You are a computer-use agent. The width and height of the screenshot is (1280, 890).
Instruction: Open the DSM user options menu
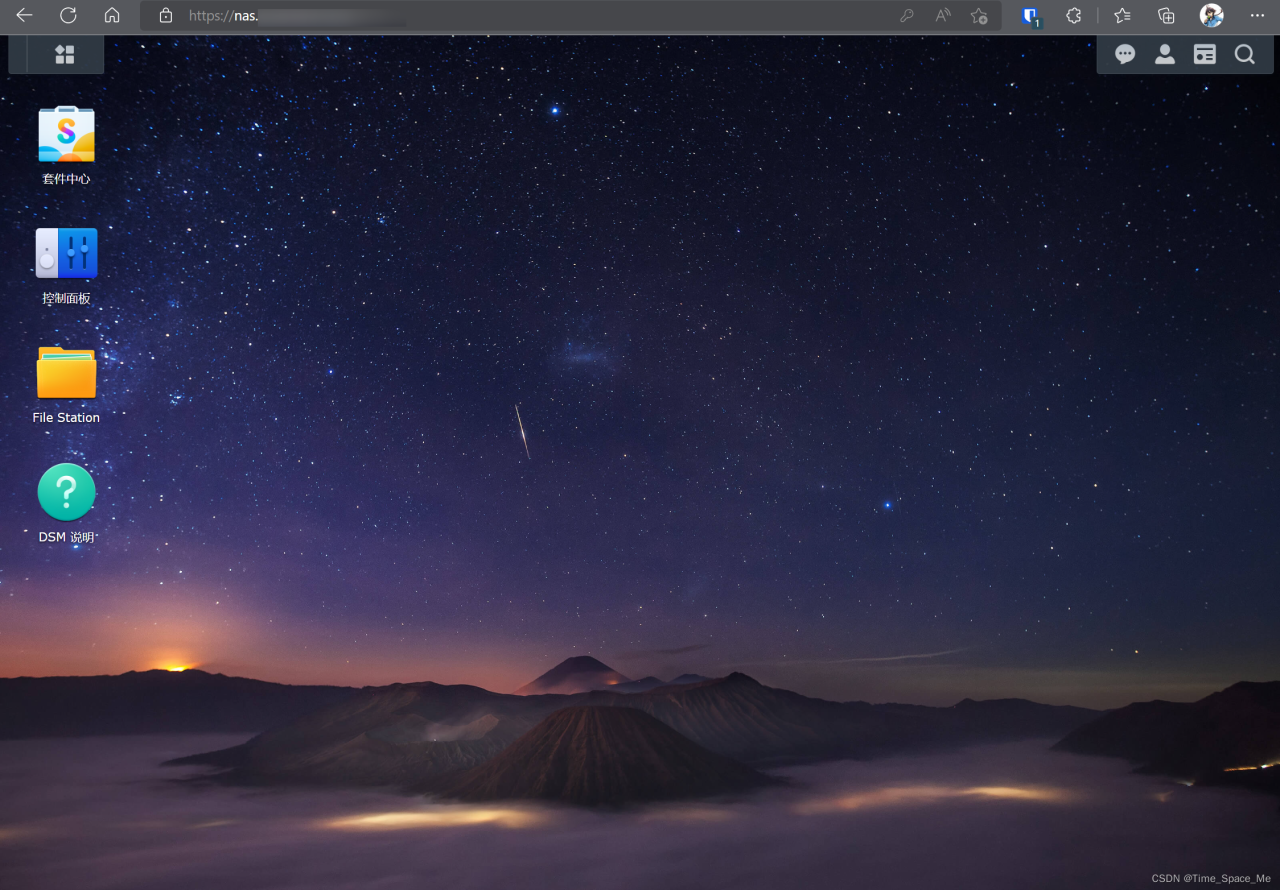click(x=1165, y=55)
